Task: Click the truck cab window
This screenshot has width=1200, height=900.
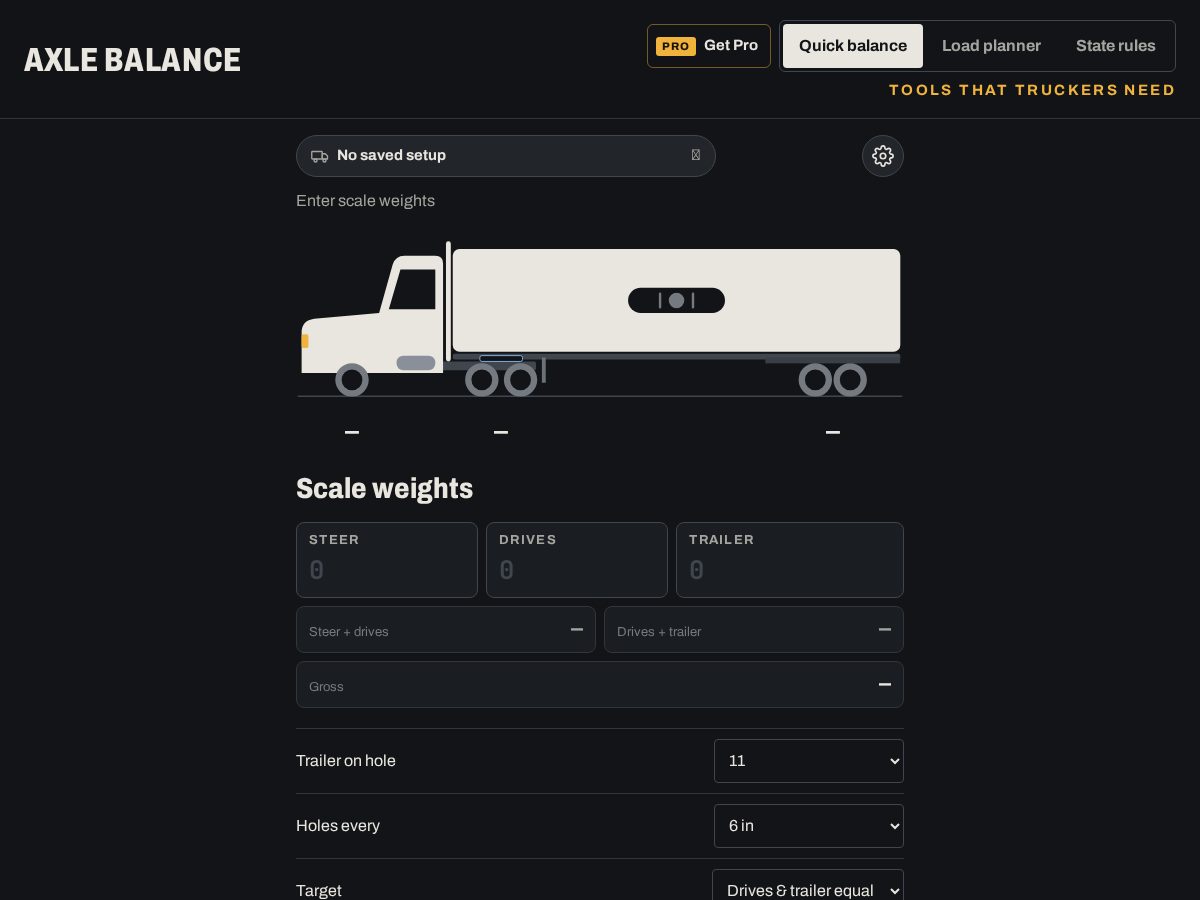Action: click(413, 289)
